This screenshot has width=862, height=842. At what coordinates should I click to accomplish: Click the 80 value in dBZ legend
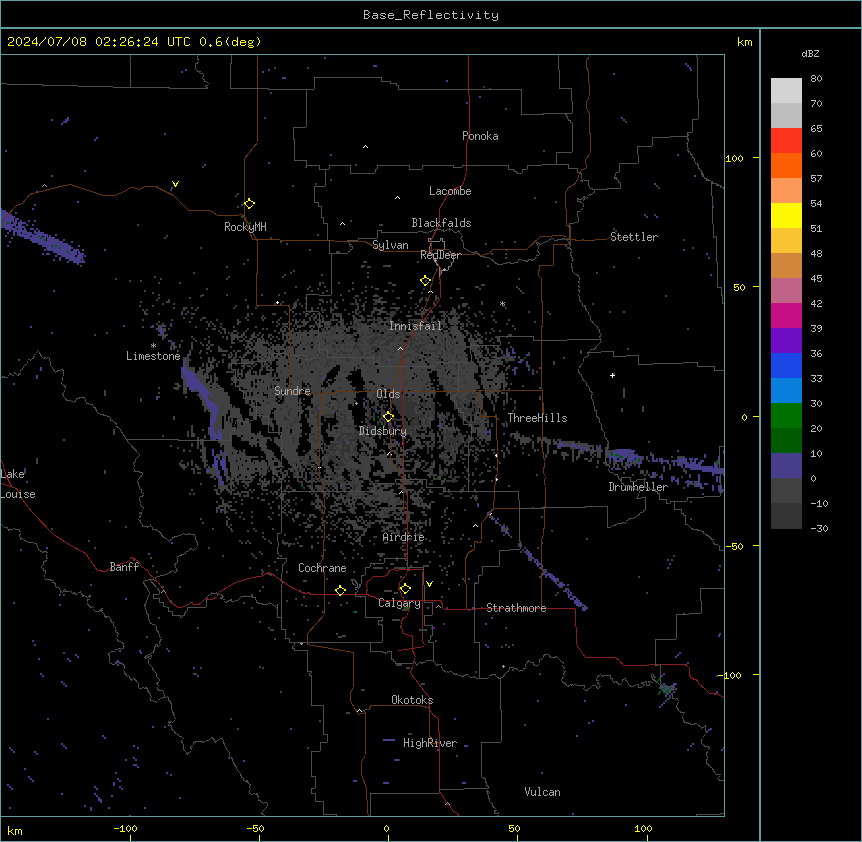point(816,79)
